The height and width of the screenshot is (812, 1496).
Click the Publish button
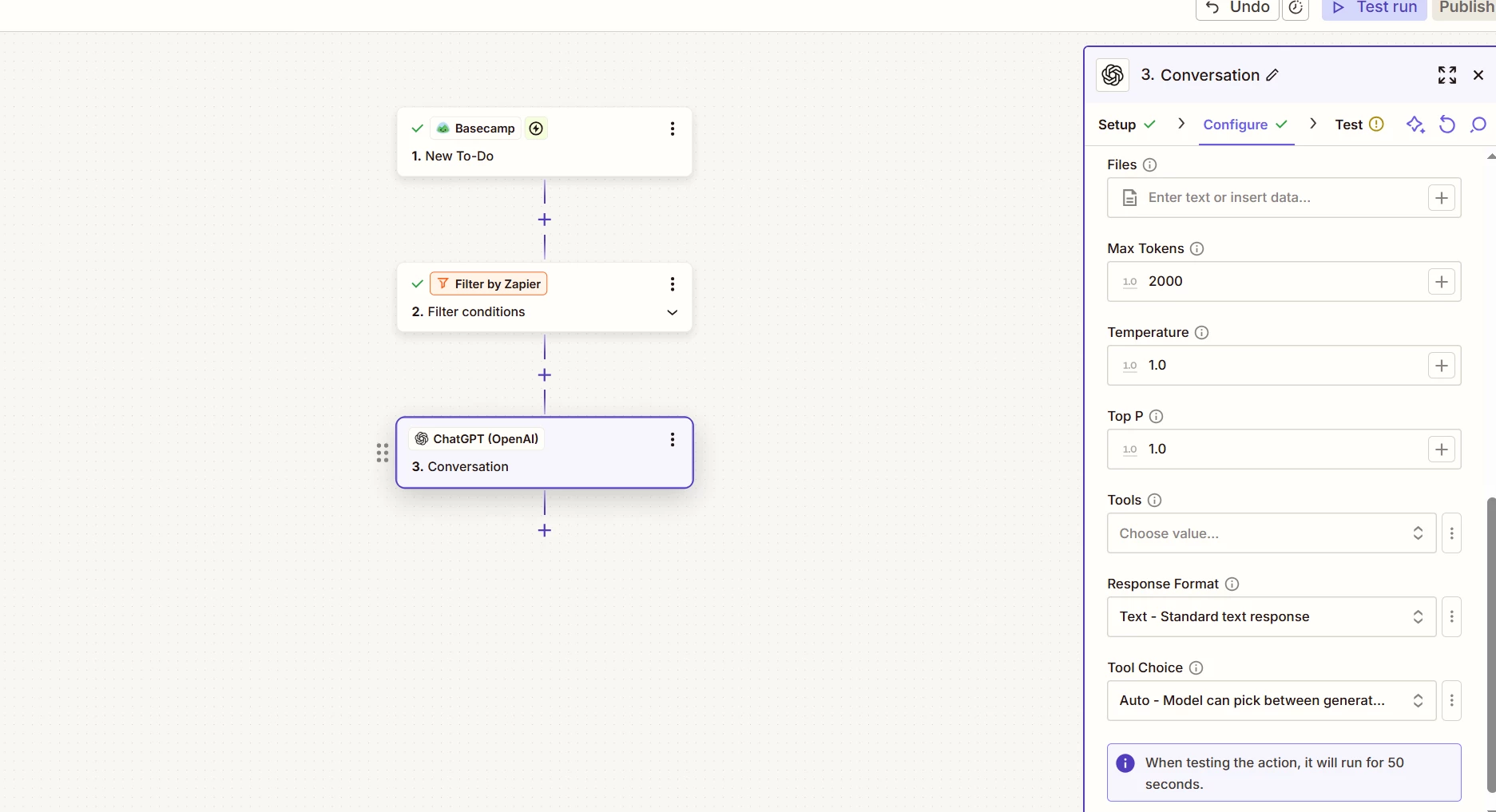coord(1465,8)
